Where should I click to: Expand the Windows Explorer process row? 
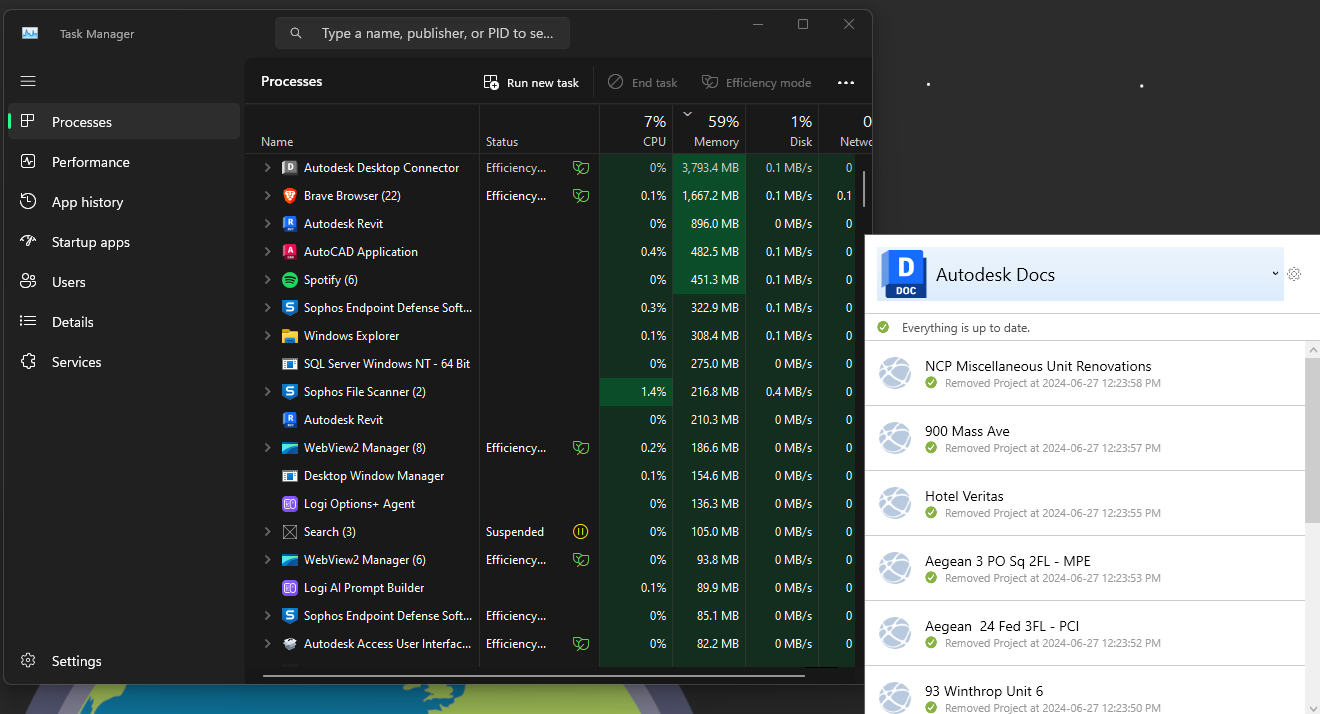point(267,336)
